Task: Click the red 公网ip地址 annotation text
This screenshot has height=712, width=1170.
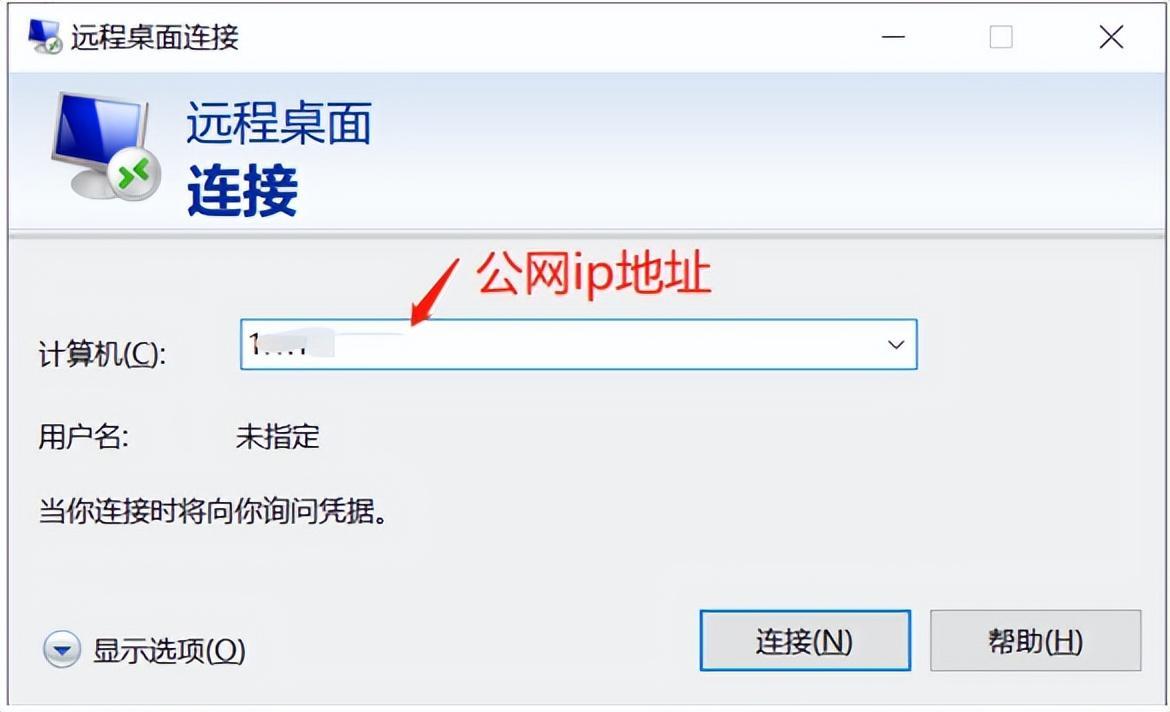Action: (x=593, y=274)
